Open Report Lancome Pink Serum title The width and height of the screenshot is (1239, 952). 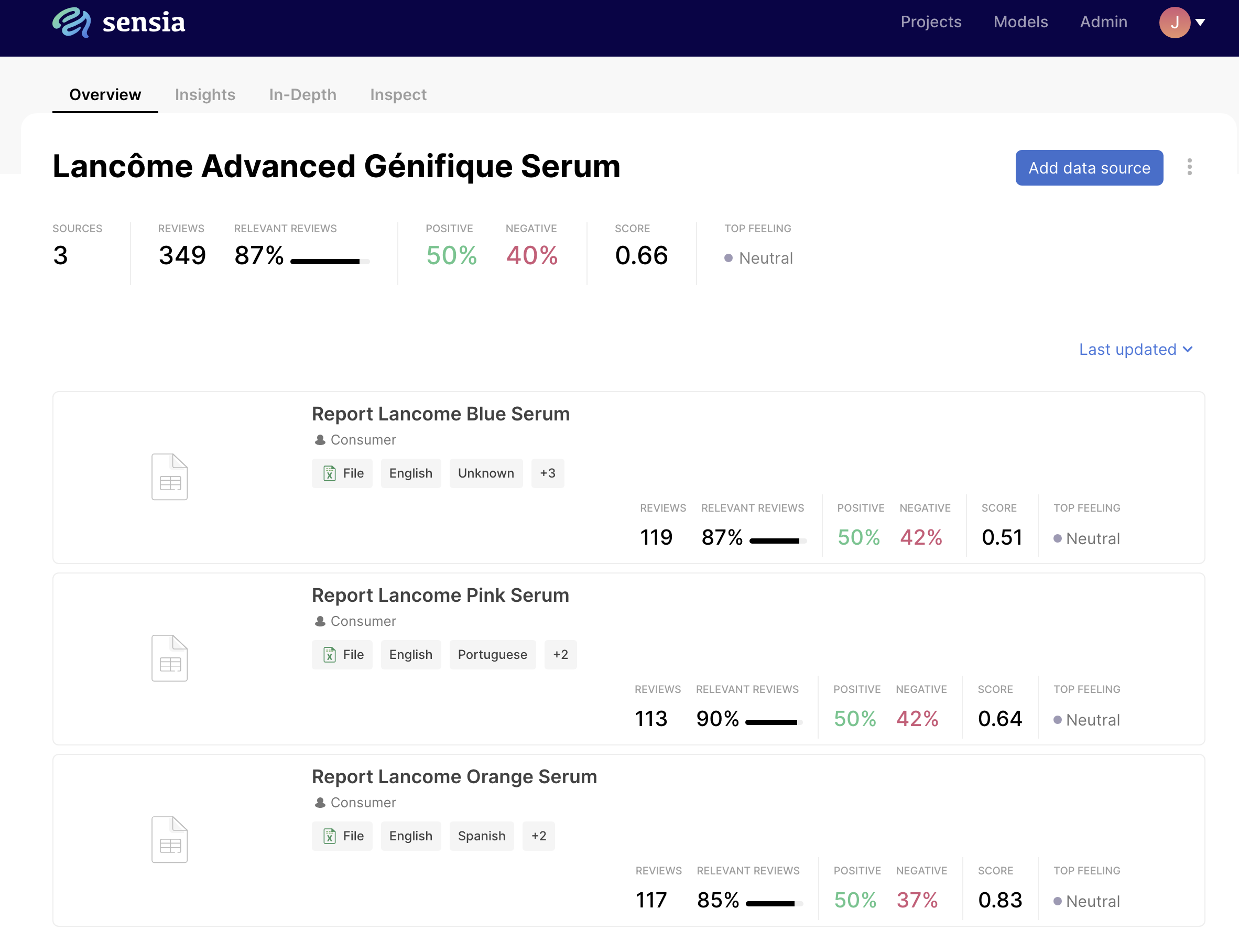[440, 595]
